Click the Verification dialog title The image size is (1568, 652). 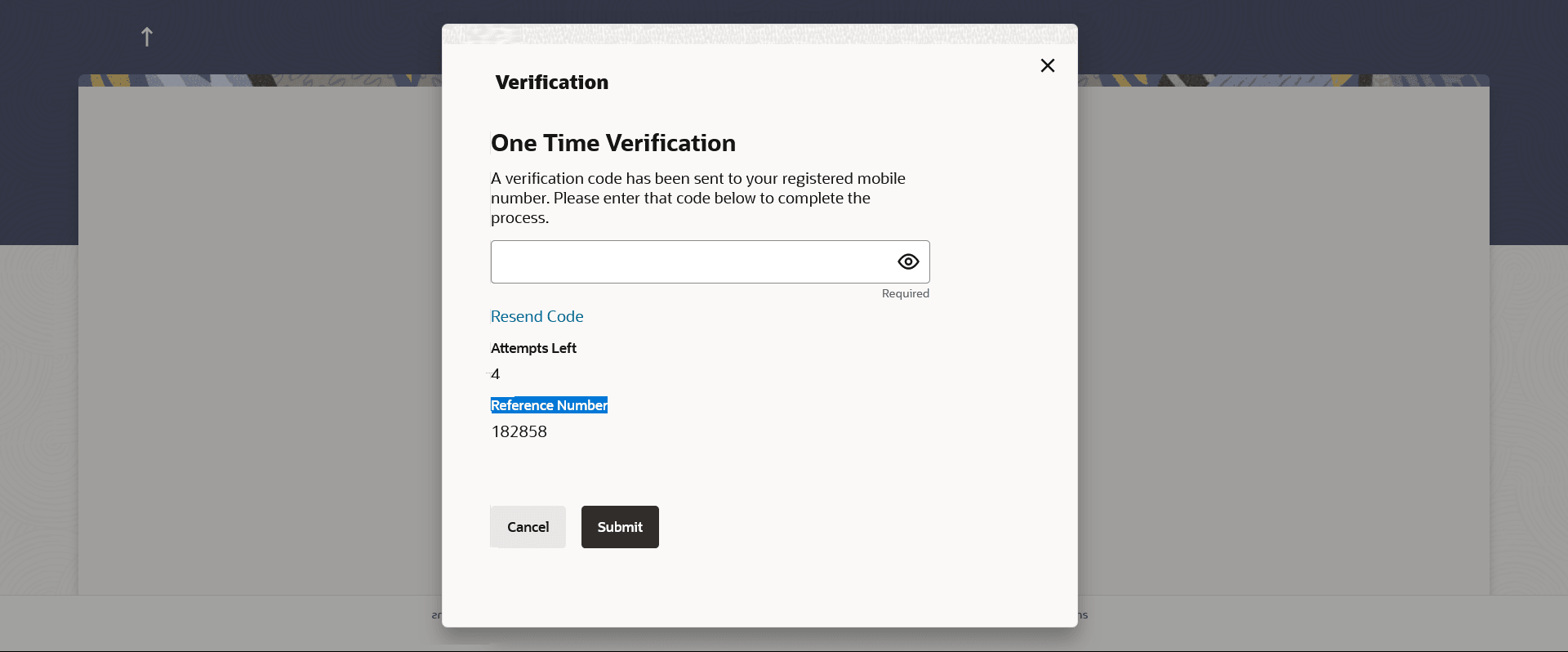[x=552, y=83]
